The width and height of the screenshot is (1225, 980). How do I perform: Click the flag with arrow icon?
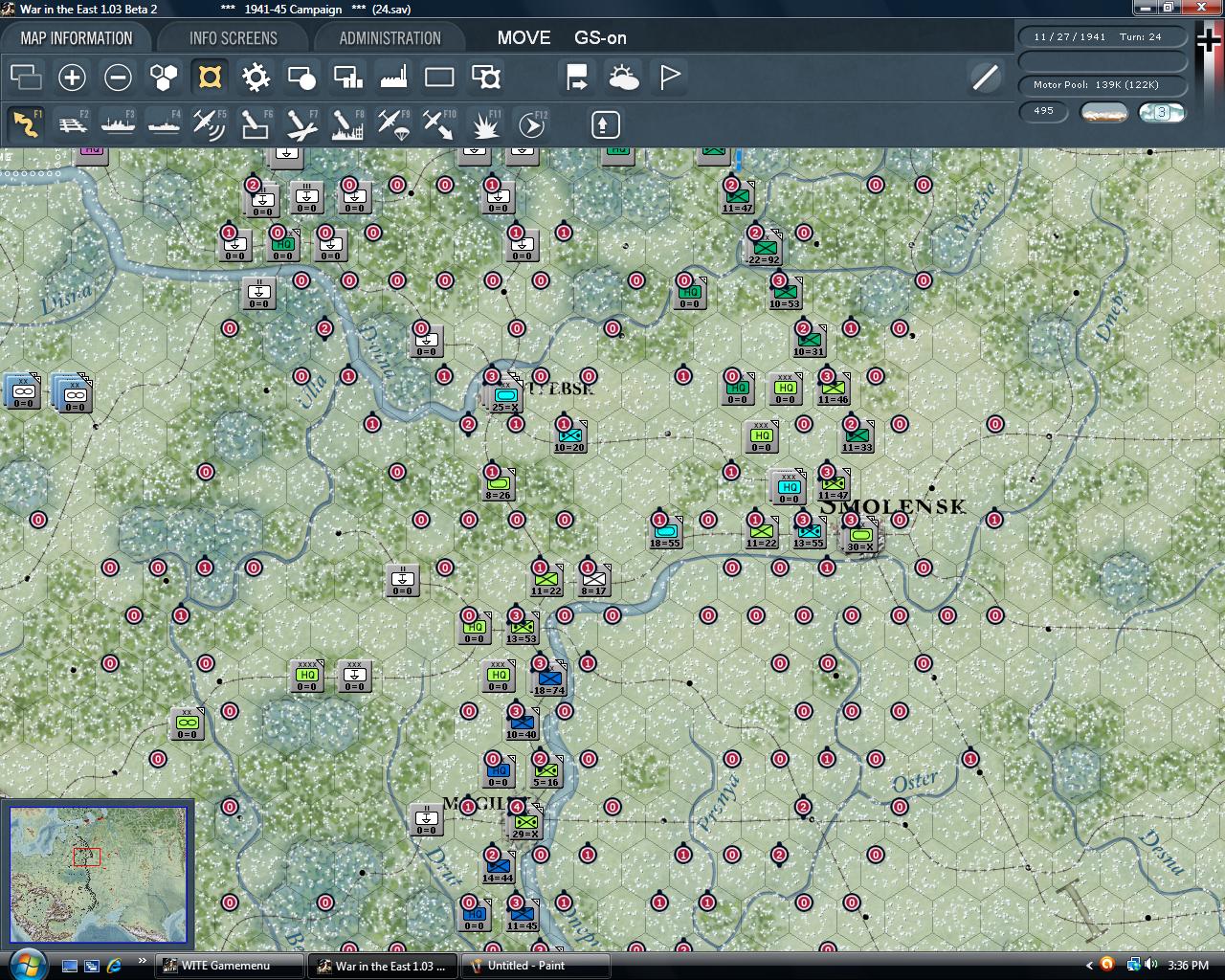(577, 78)
